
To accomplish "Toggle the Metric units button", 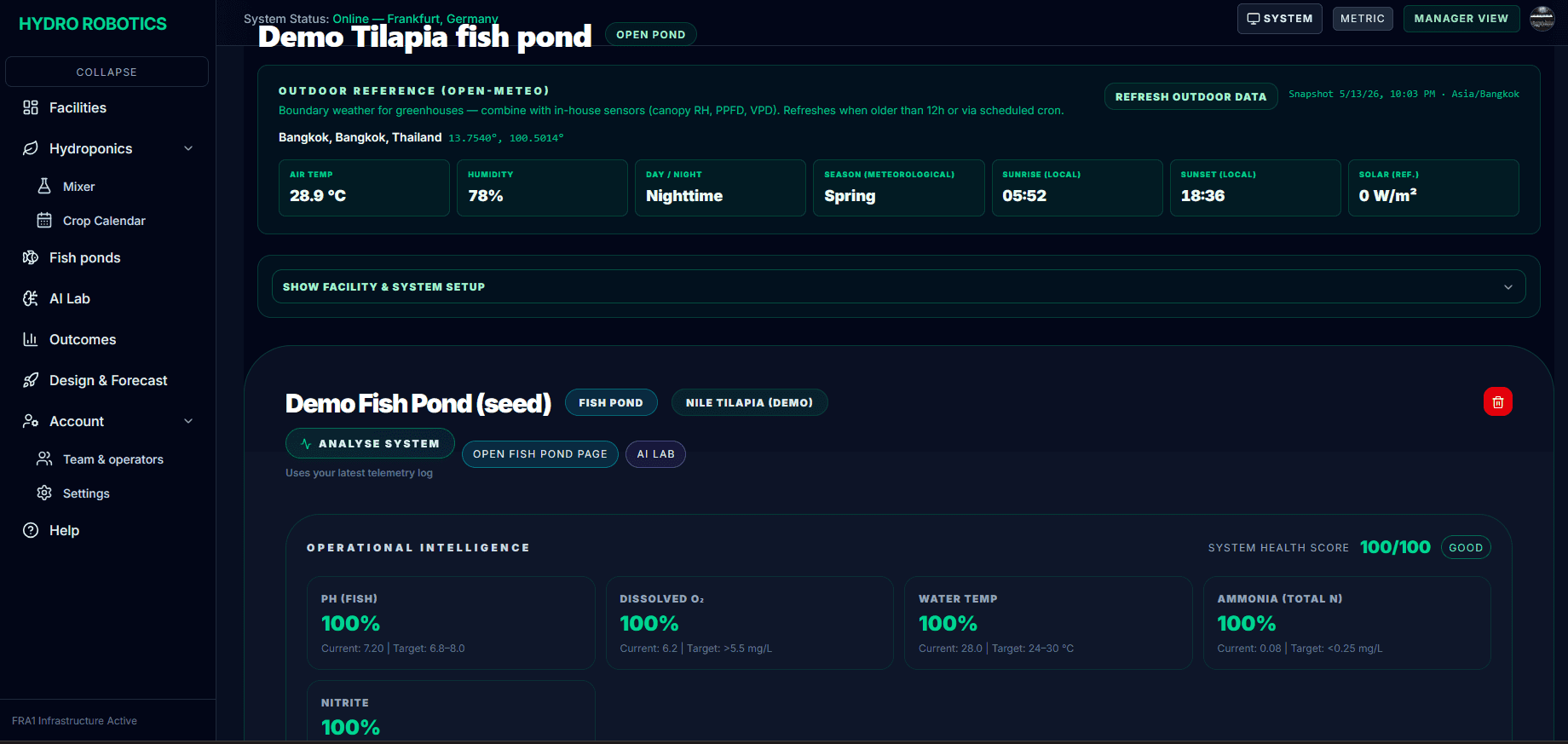I will [1363, 19].
